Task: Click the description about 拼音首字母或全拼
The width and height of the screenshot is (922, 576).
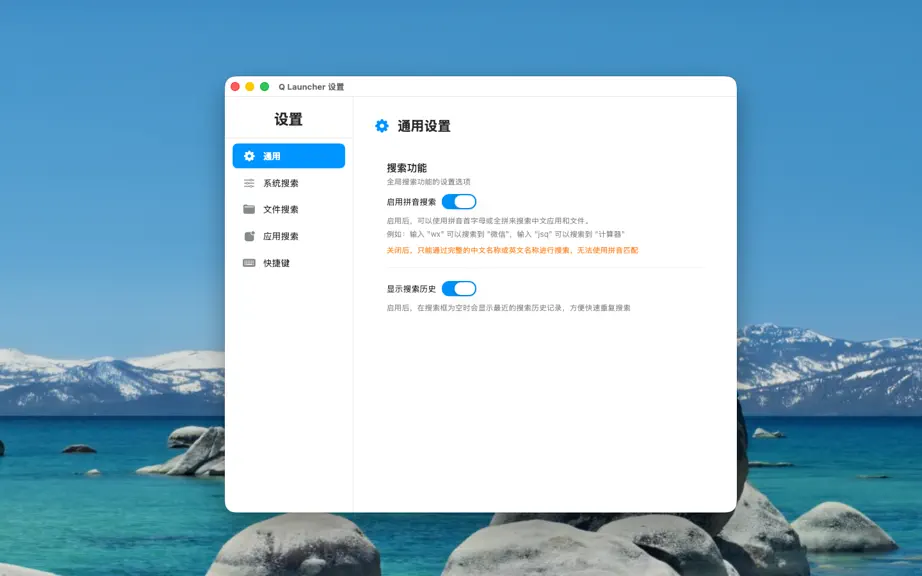Action: pyautogui.click(x=488, y=221)
